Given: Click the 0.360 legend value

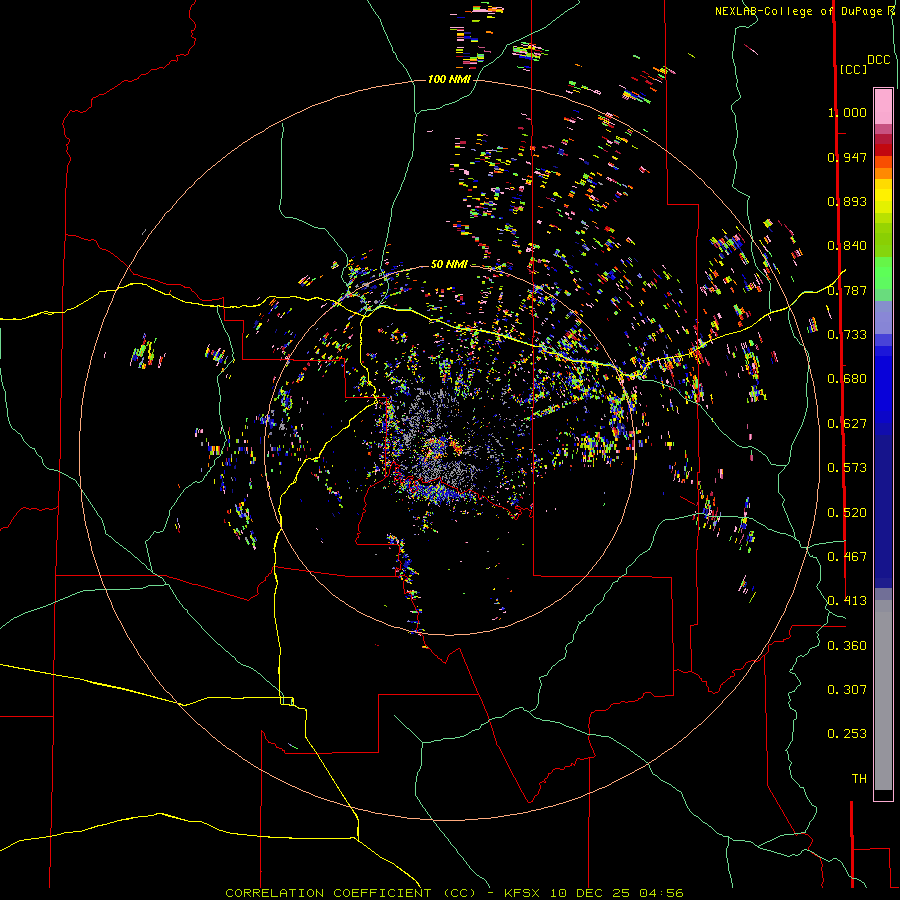Looking at the screenshot, I should coord(847,646).
